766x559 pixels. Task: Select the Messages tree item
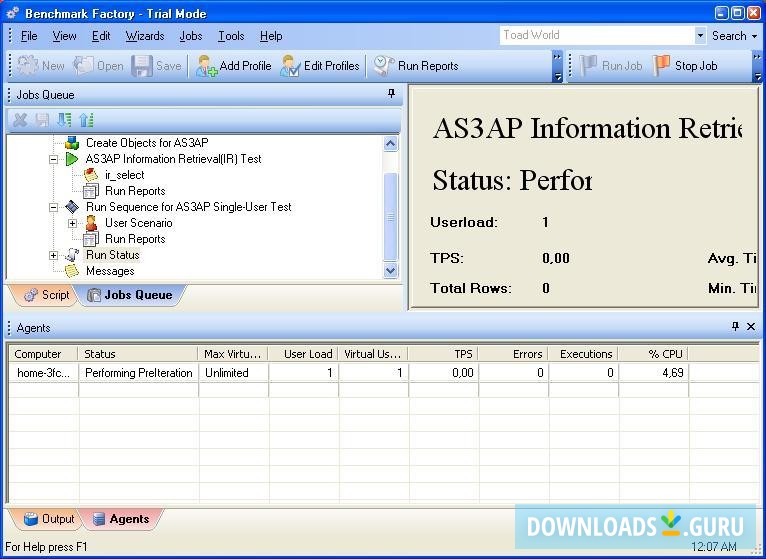coord(110,271)
